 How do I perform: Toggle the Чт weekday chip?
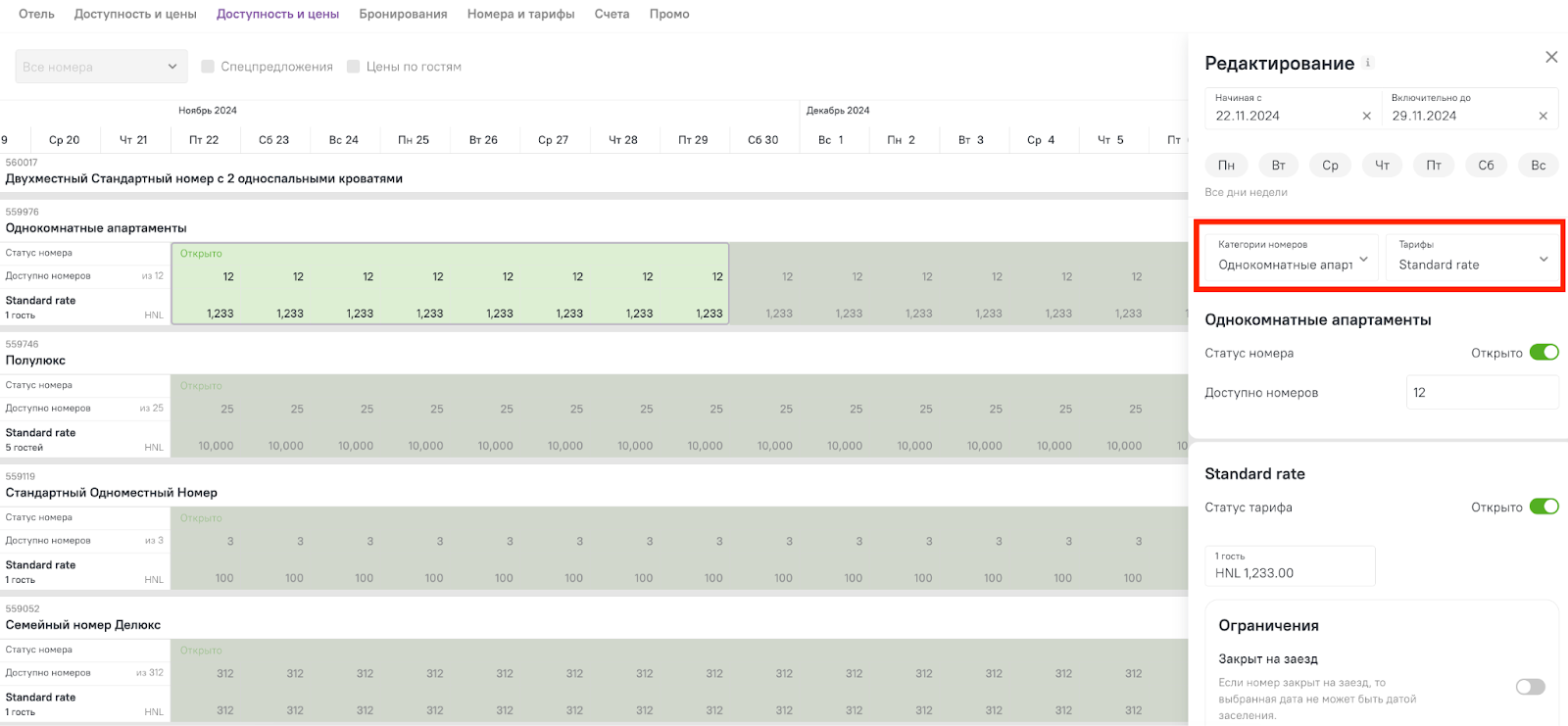pos(1382,166)
